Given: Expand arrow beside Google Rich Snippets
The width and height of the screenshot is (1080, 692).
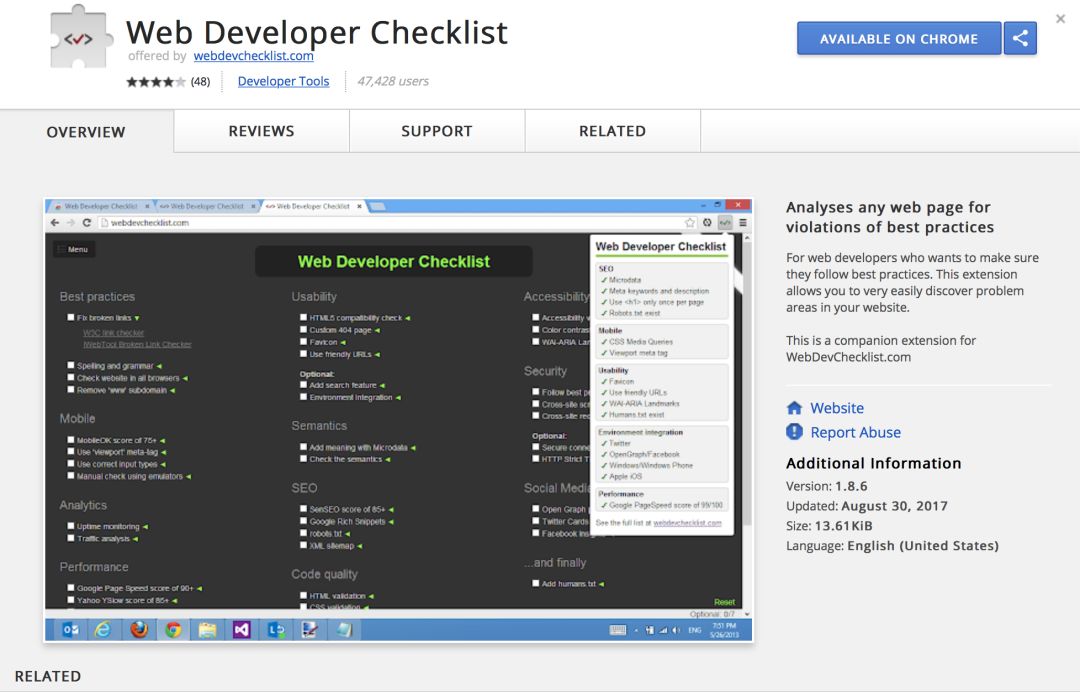Looking at the screenshot, I should [391, 522].
